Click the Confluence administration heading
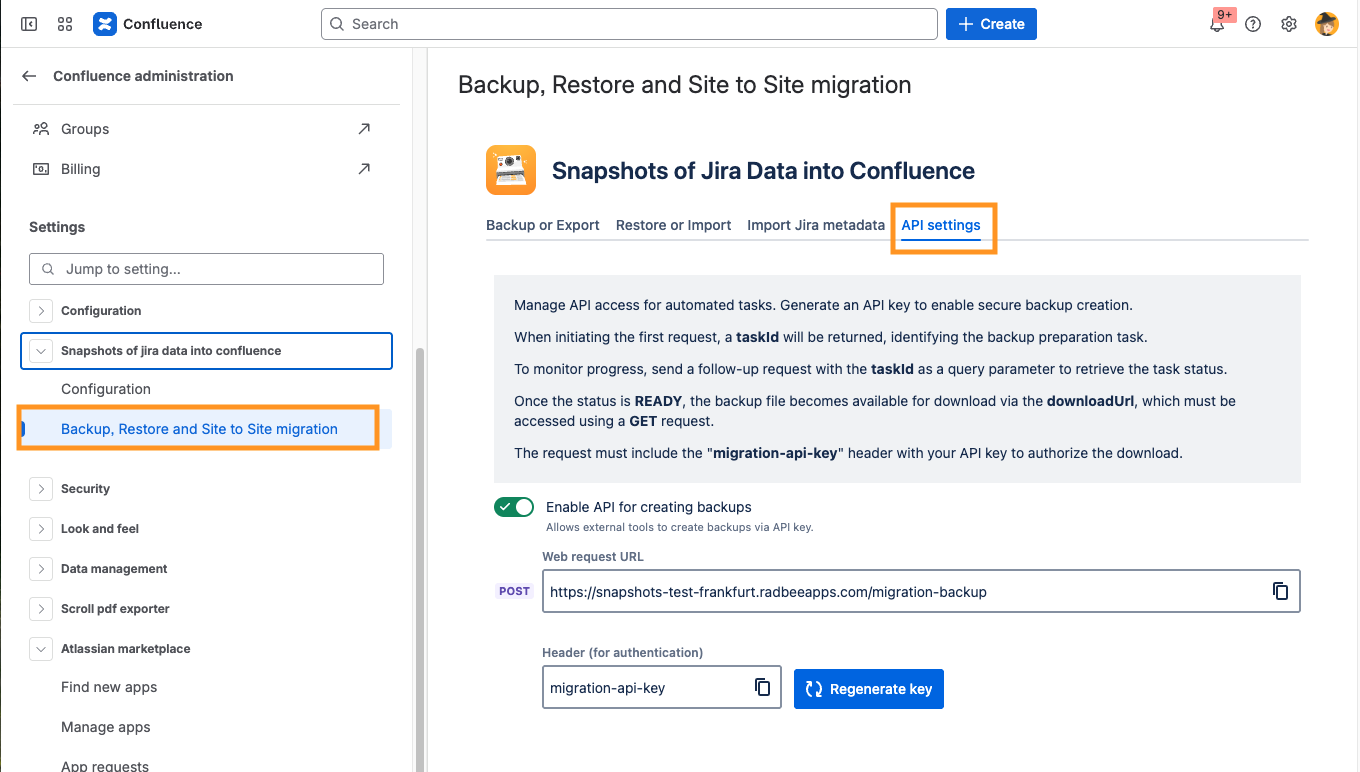This screenshot has width=1360, height=772. [143, 76]
